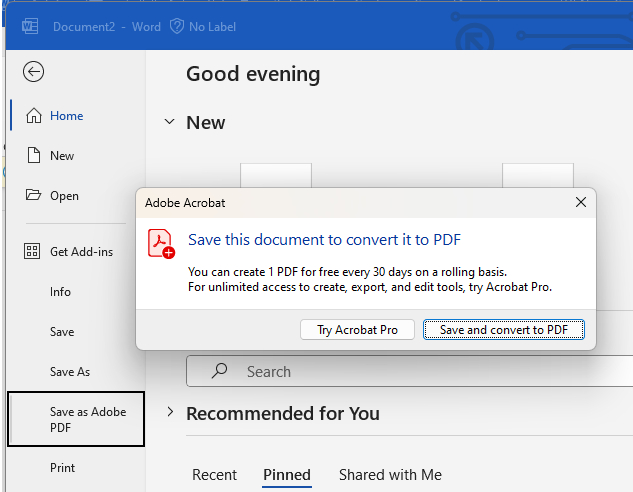
Task: Switch to the Recent tab
Action: point(214,475)
